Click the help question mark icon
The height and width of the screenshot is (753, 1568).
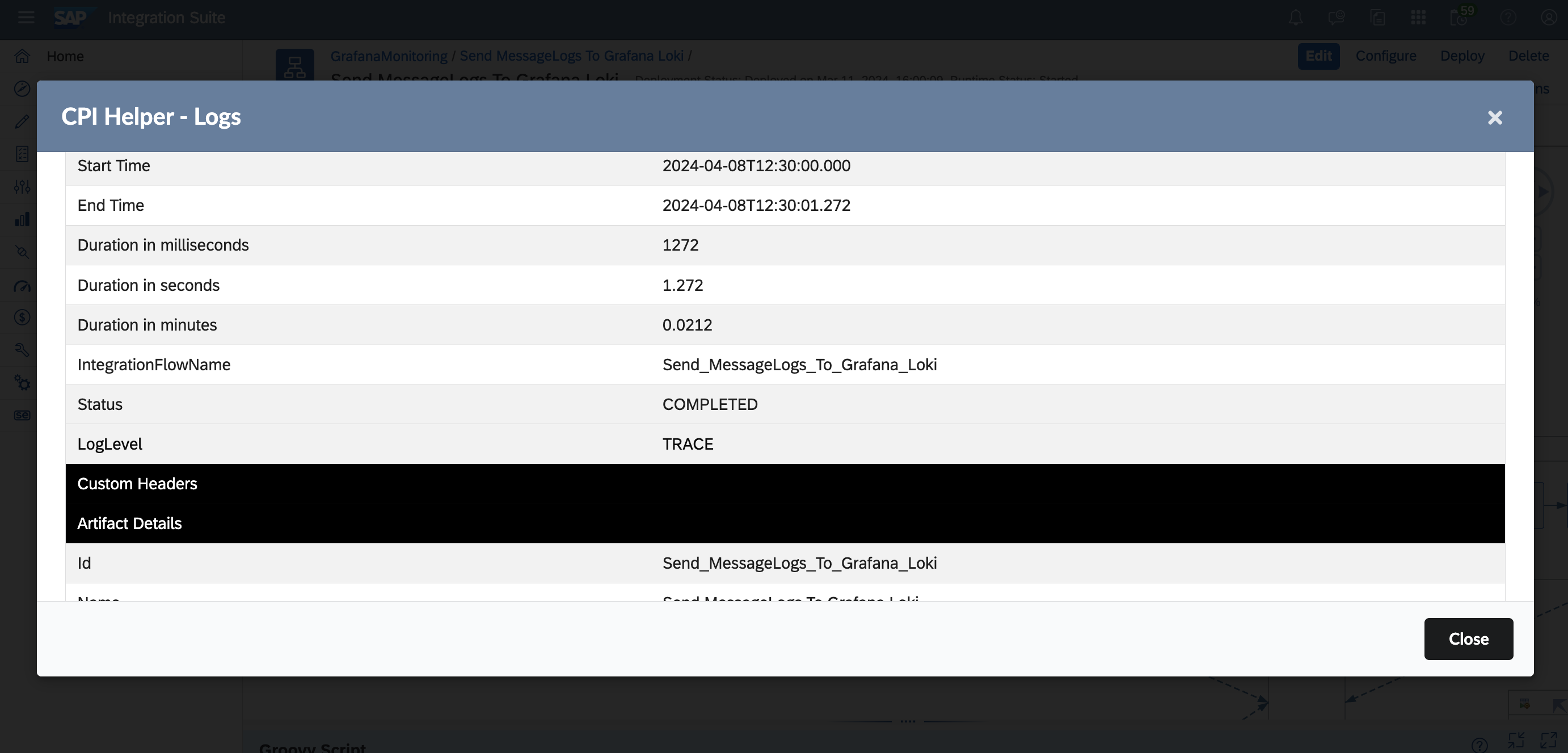point(1508,18)
